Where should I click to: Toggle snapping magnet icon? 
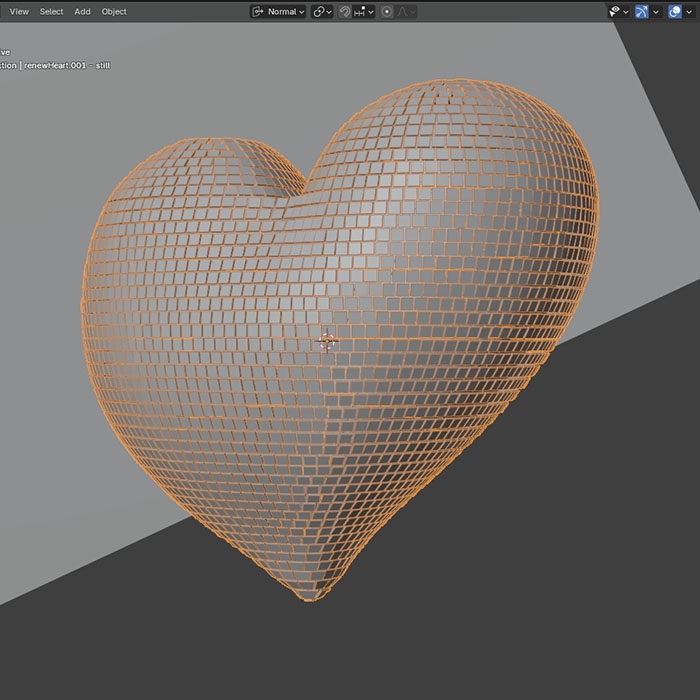click(x=344, y=12)
